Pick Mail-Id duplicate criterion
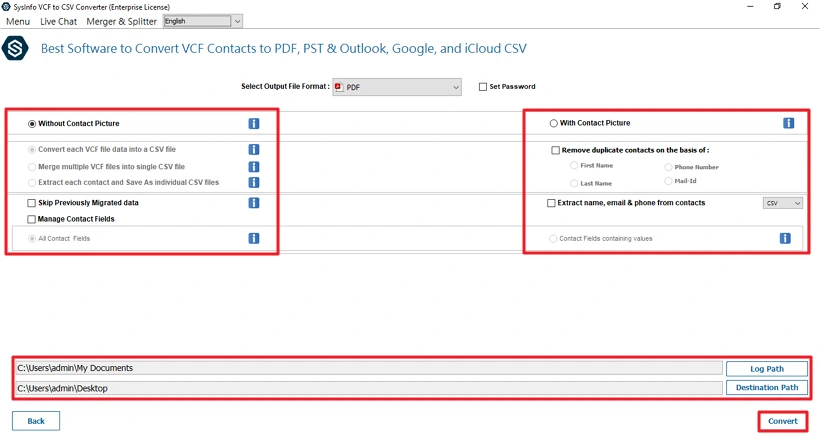 pos(668,181)
